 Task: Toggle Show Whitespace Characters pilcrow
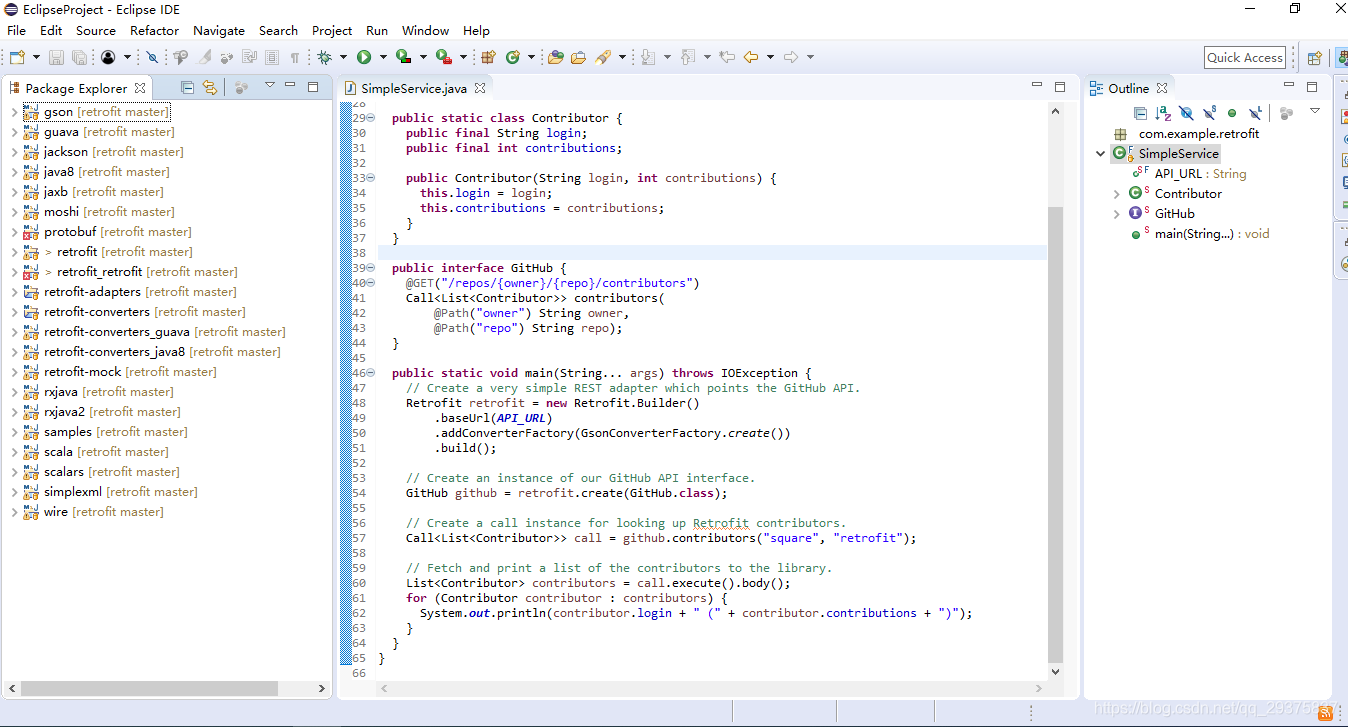tap(295, 57)
